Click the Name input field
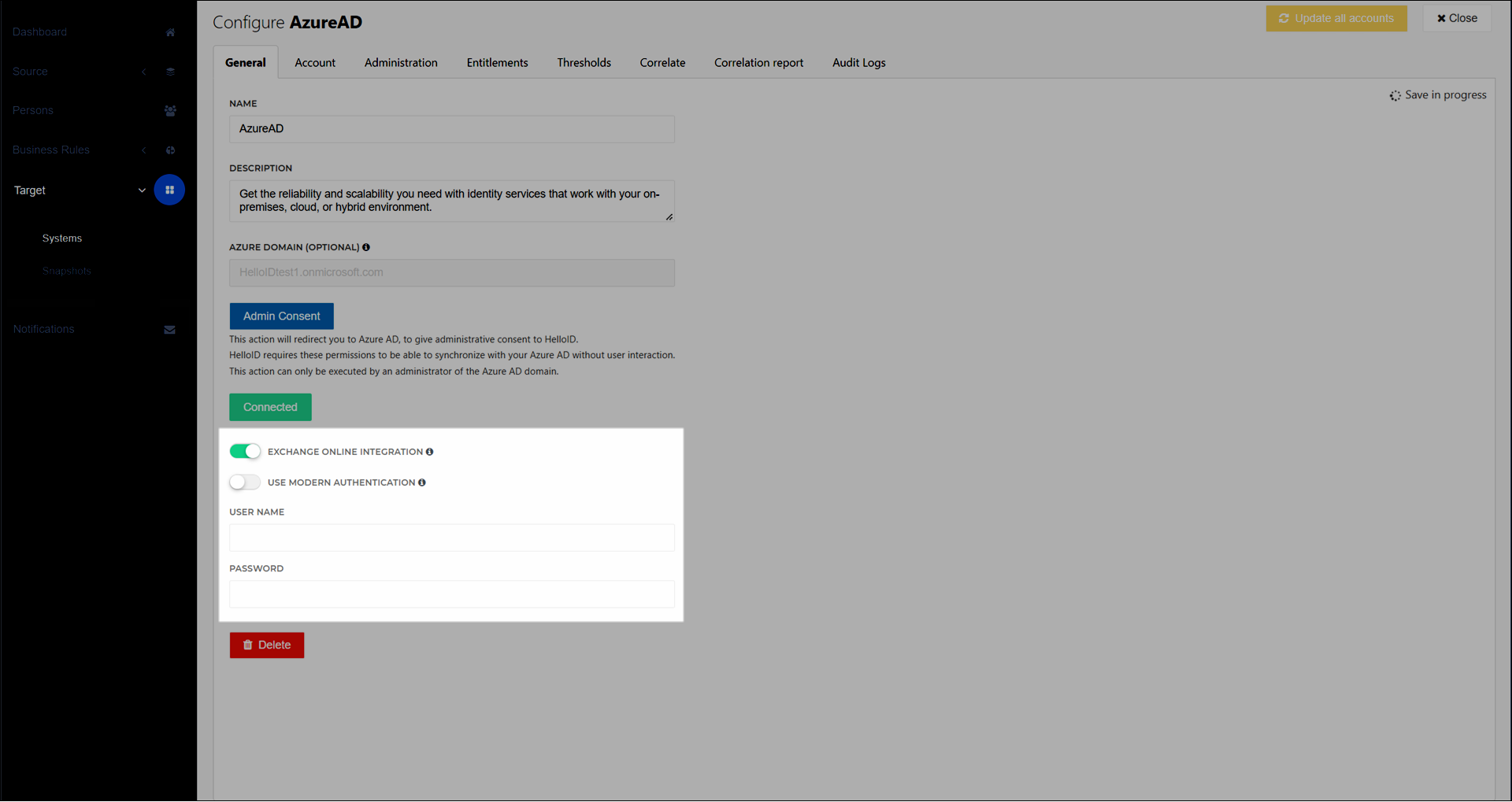This screenshot has width=1512, height=802. click(452, 129)
